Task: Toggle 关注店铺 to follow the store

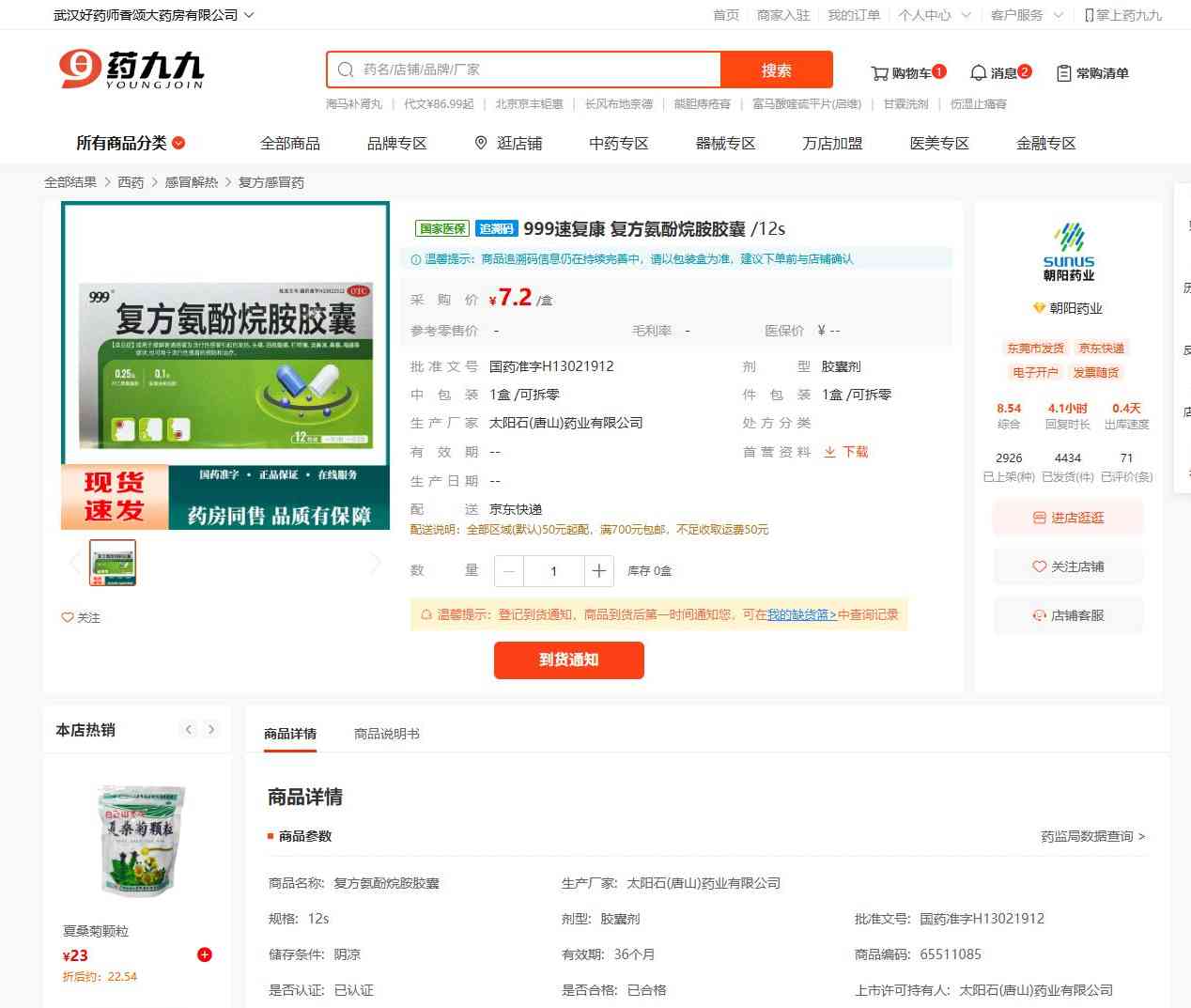Action: coord(1068,567)
